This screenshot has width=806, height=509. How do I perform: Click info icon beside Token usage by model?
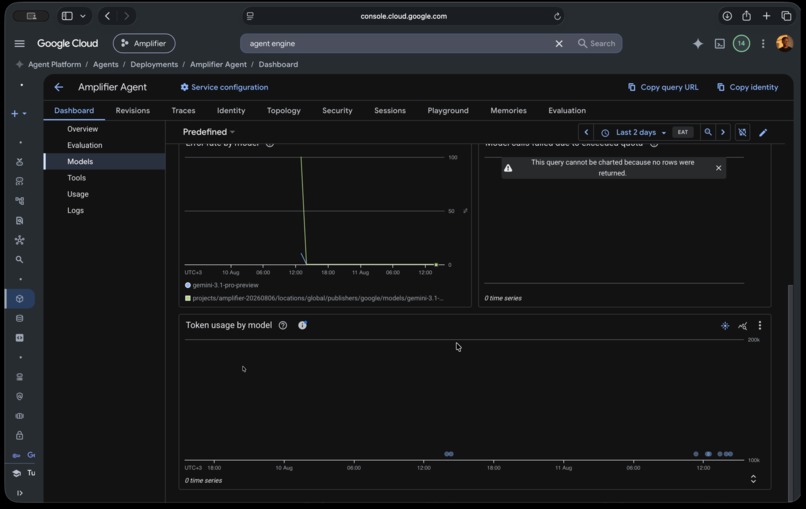302,325
